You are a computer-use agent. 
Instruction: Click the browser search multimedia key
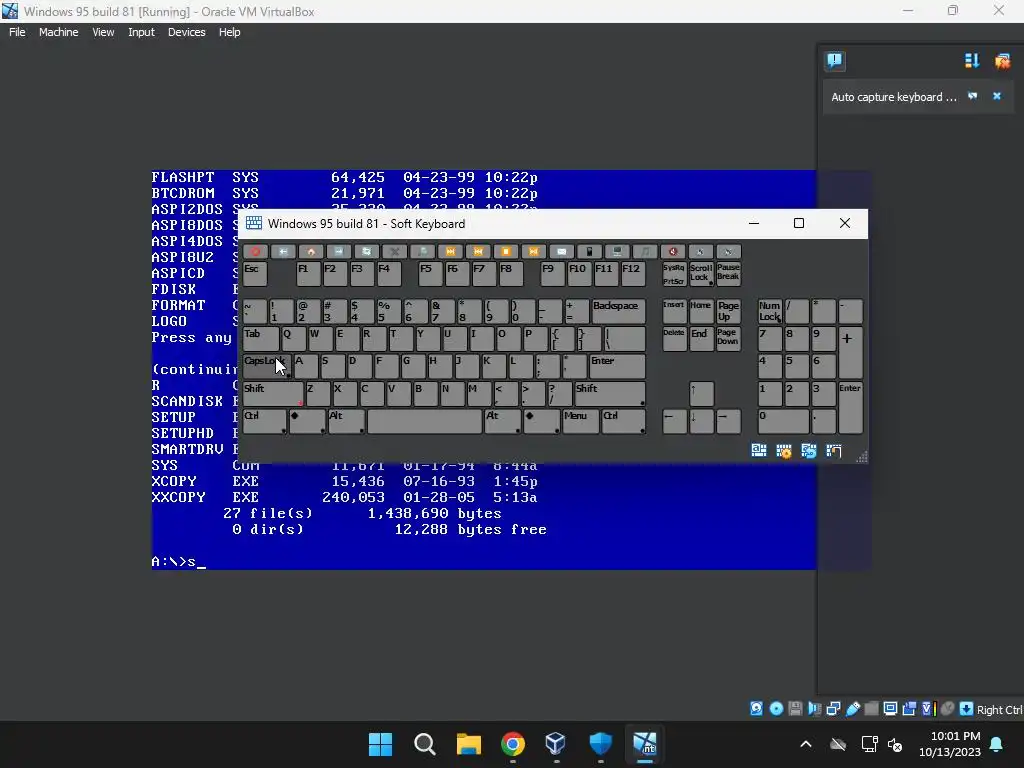click(423, 251)
